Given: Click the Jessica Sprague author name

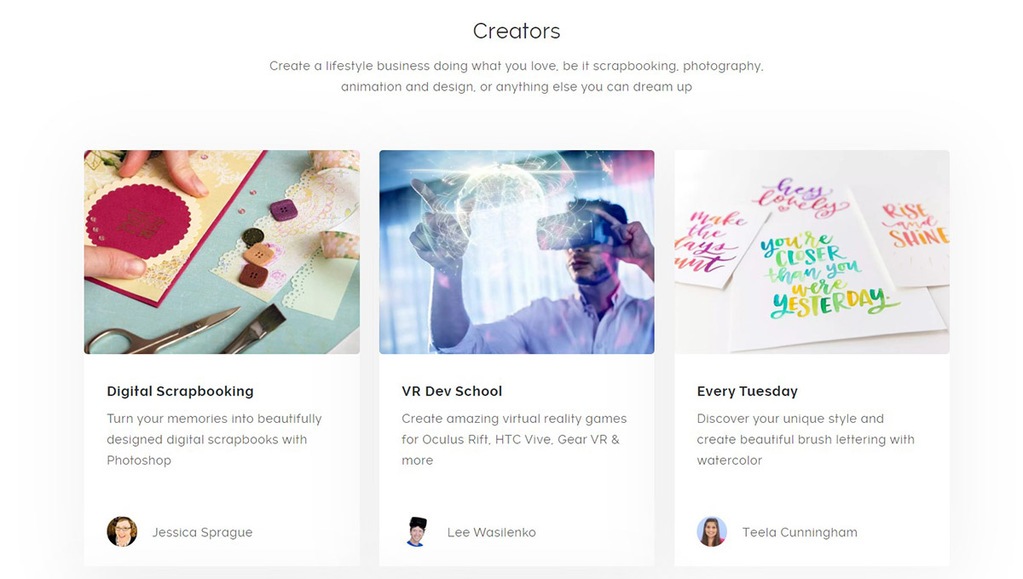Looking at the screenshot, I should [x=202, y=532].
